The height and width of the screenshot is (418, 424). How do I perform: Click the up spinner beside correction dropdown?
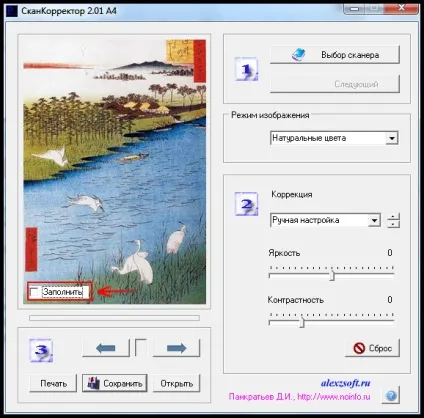pos(393,216)
